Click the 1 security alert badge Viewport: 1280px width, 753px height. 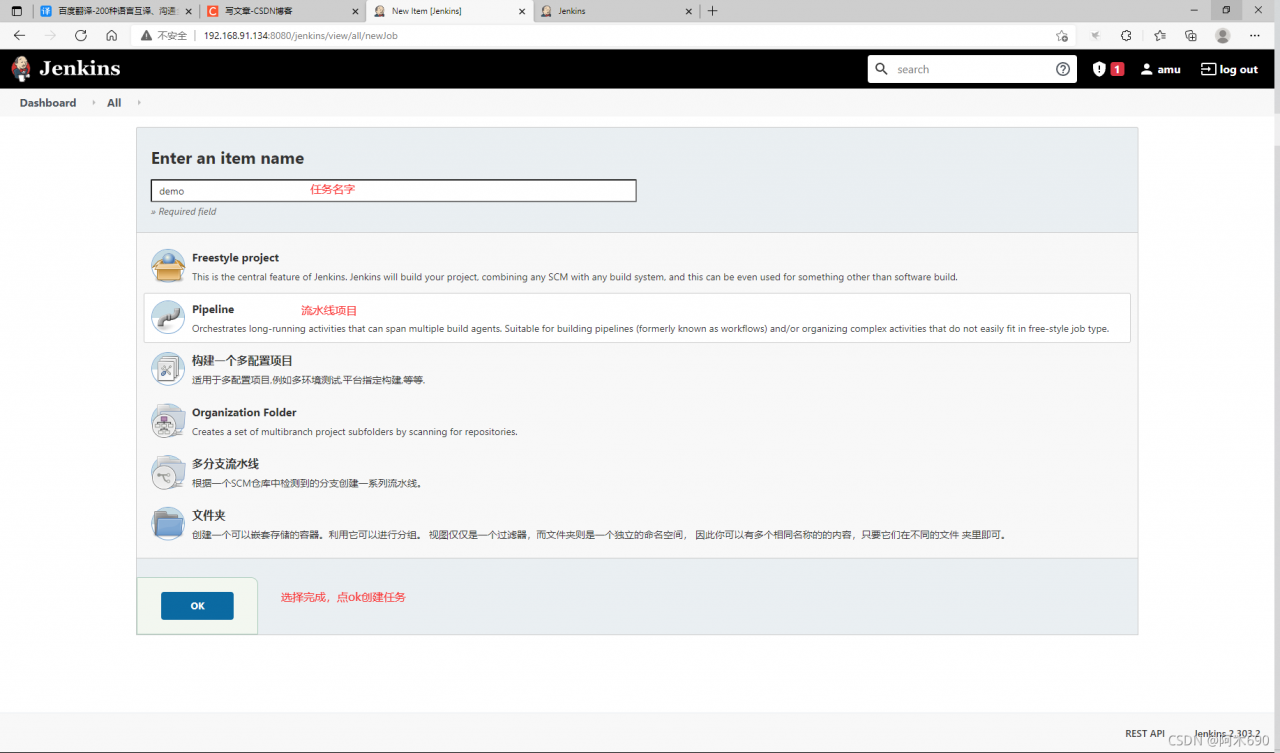point(1117,69)
